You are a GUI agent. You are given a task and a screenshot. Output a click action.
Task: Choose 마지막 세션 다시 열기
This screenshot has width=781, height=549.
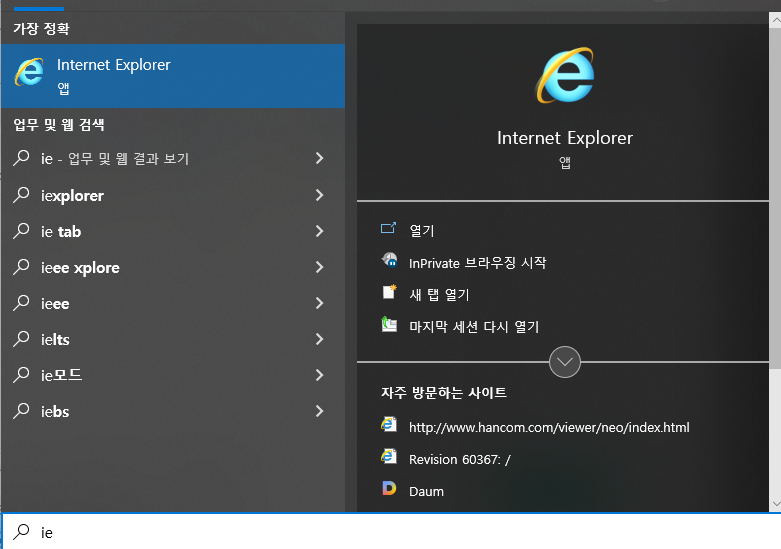point(474,327)
